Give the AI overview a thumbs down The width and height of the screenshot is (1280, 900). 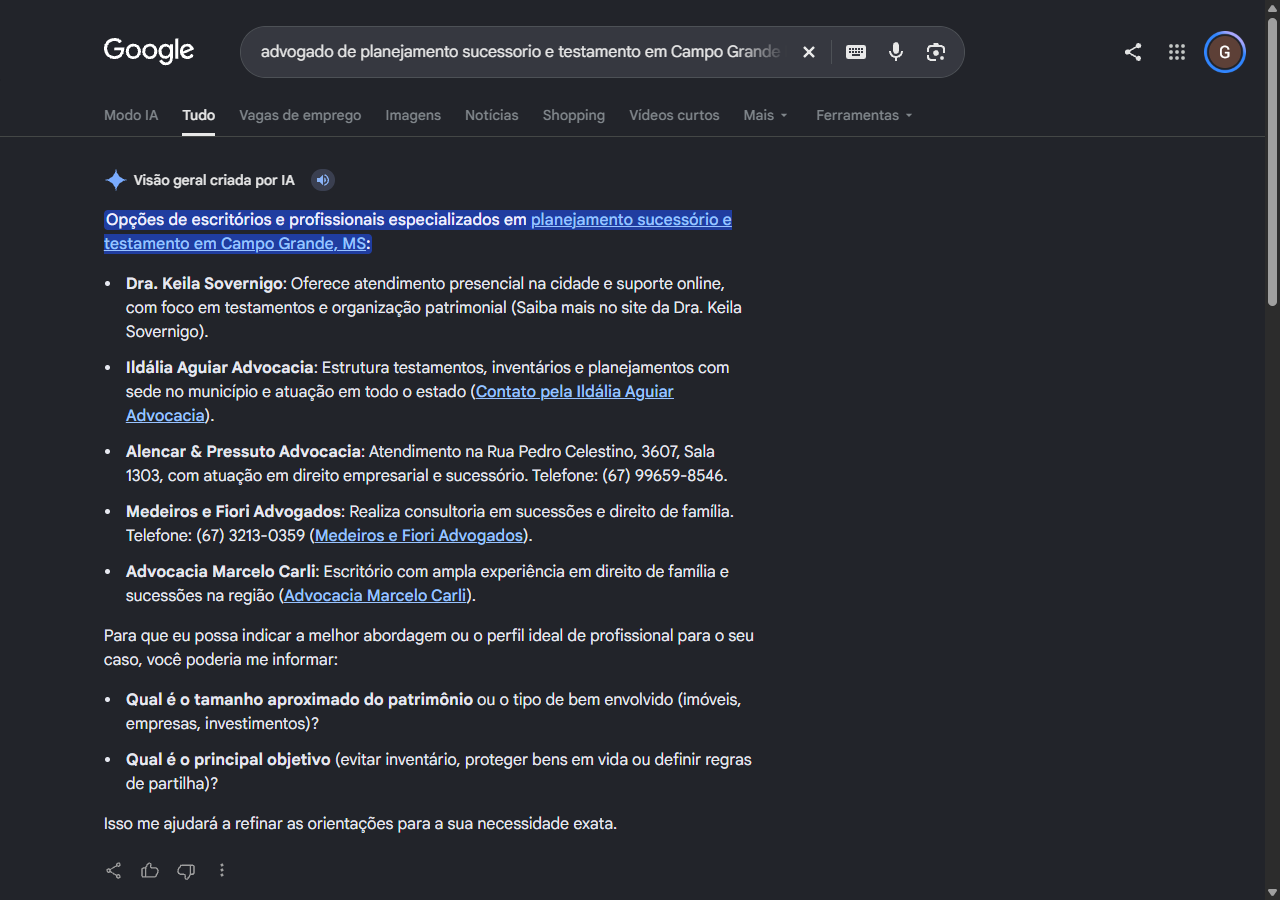186,870
